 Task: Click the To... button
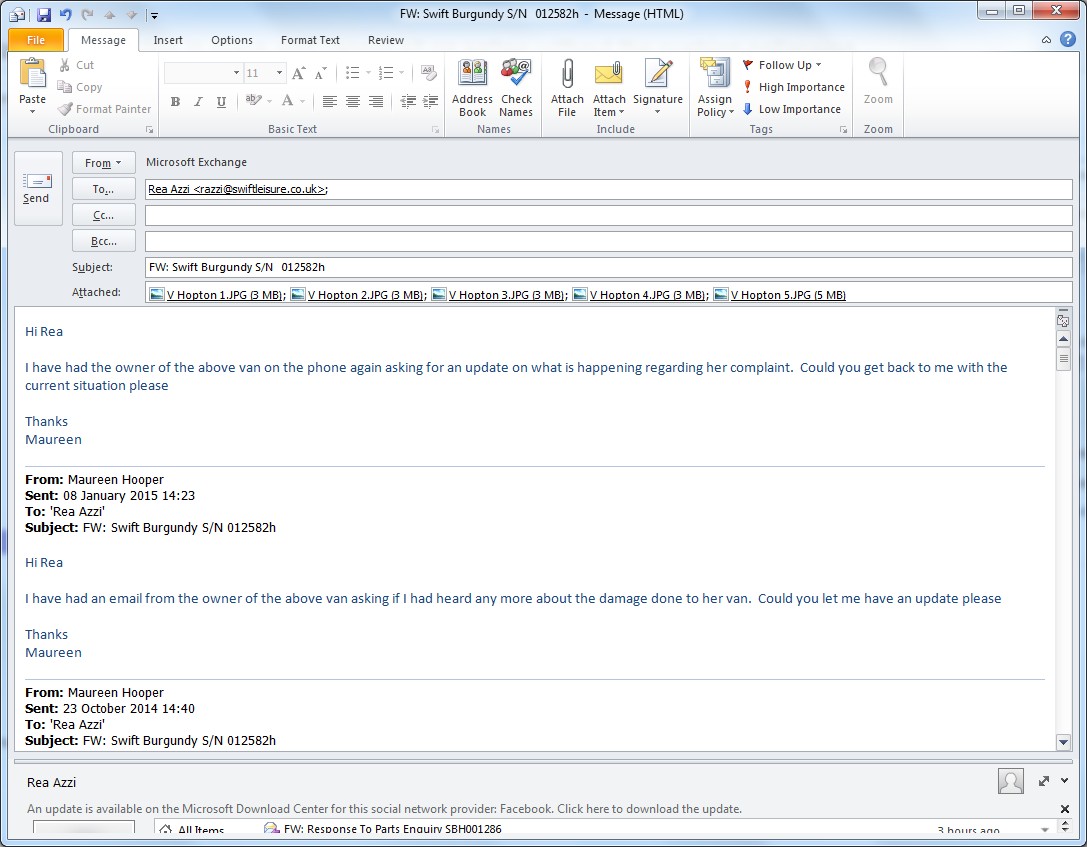103,189
